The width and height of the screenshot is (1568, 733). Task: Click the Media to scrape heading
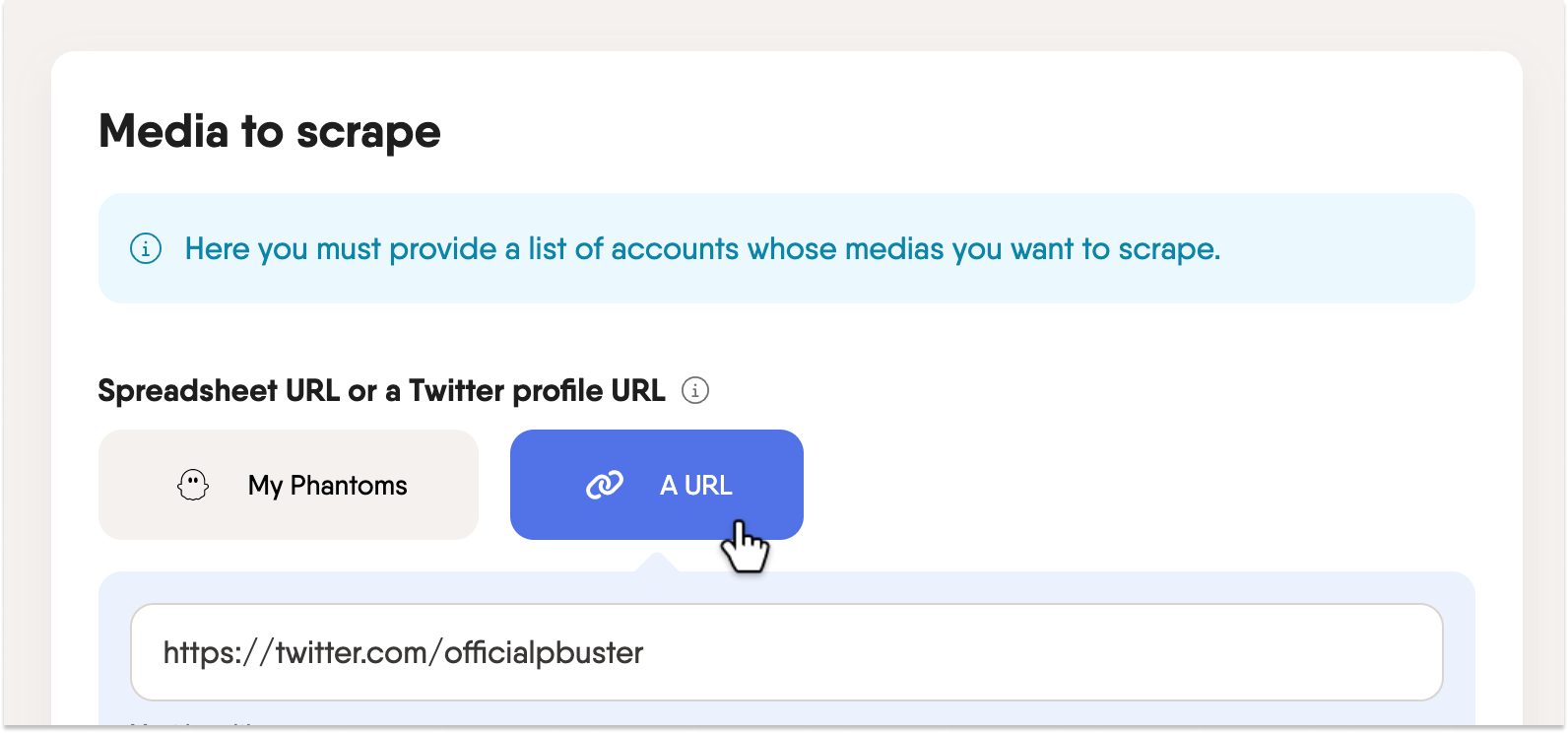pos(270,132)
